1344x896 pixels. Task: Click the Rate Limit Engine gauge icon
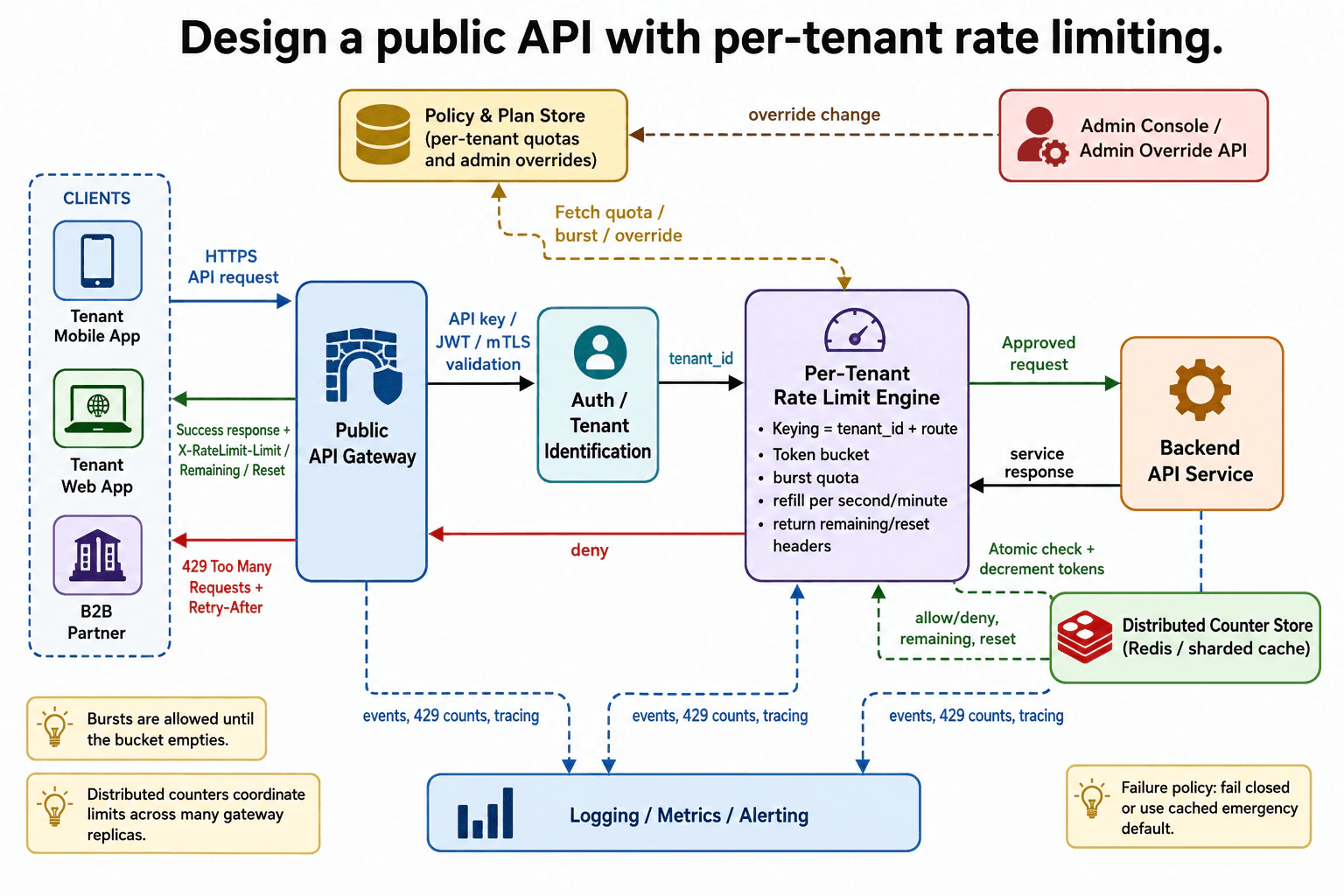click(855, 331)
